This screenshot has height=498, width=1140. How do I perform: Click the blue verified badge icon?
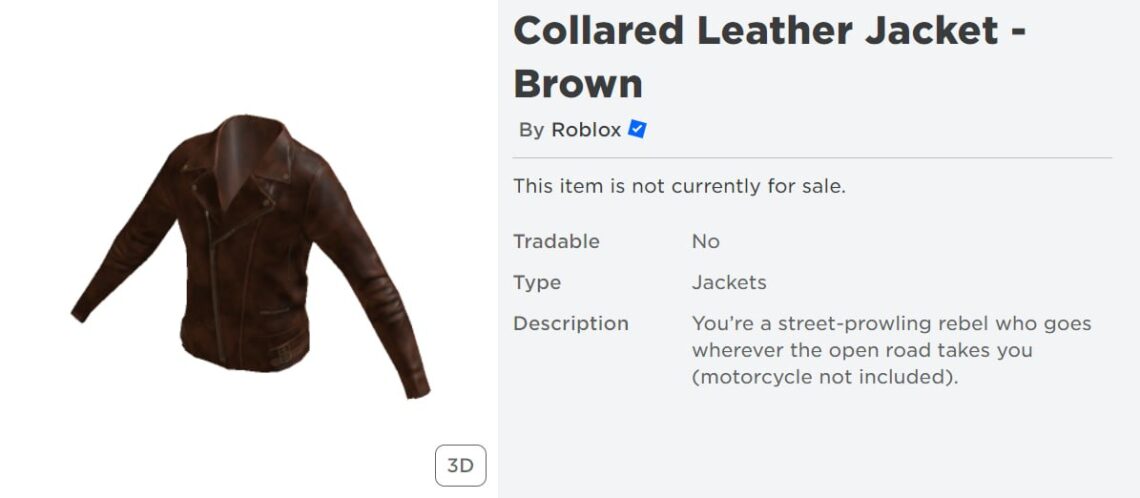point(637,129)
